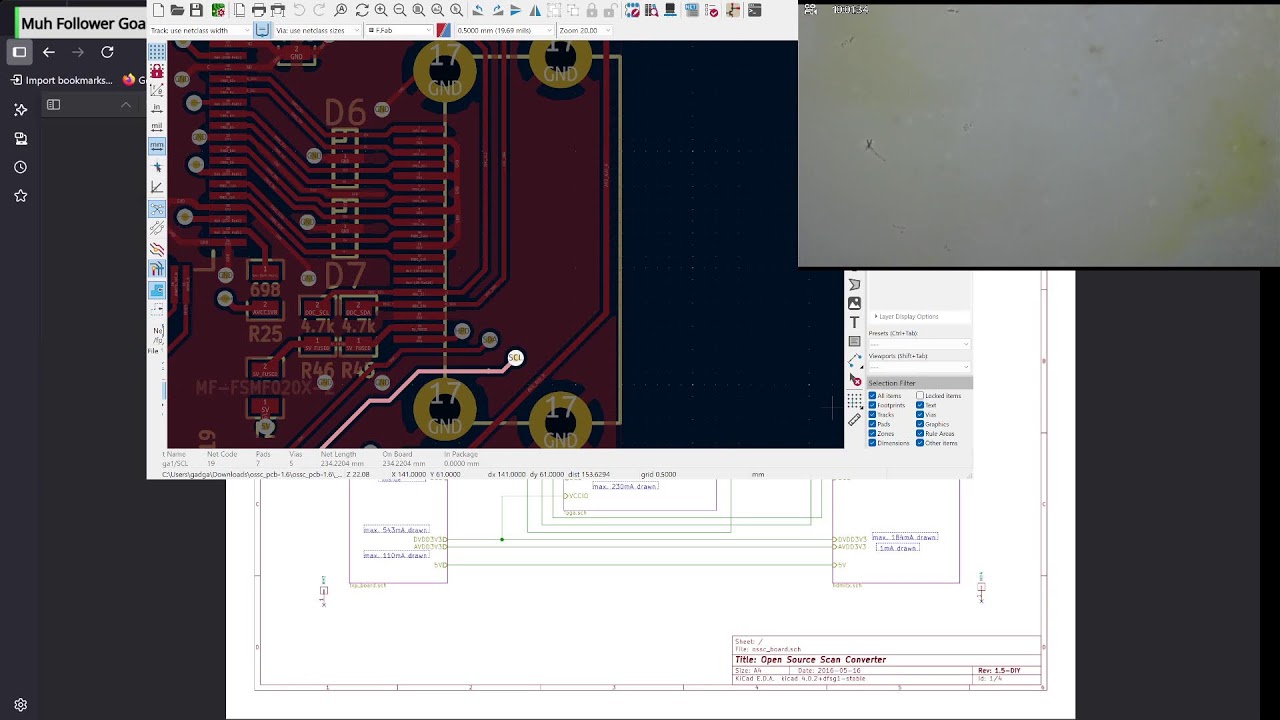The width and height of the screenshot is (1280, 720).
Task: Open Track width dropdown
Action: 201,30
